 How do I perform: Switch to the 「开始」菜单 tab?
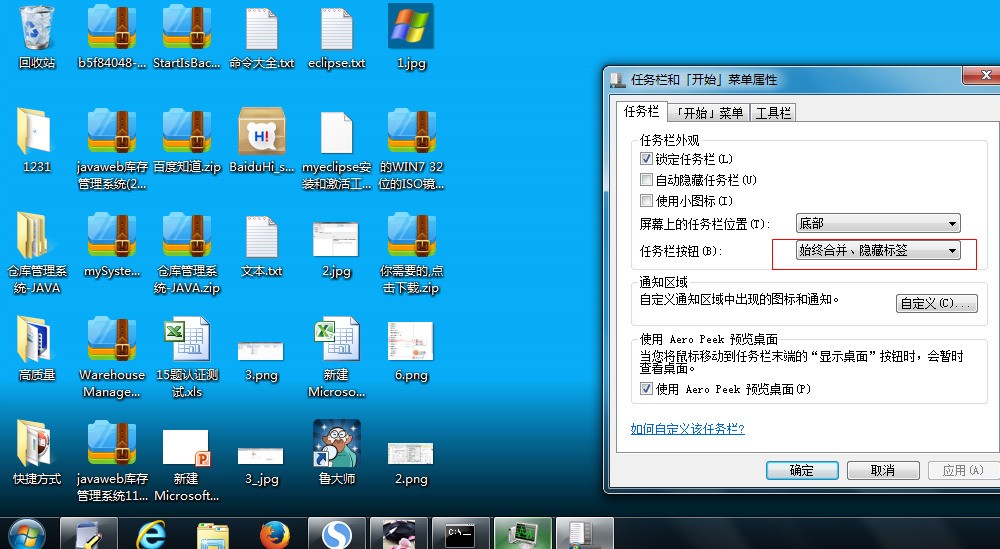[x=709, y=113]
